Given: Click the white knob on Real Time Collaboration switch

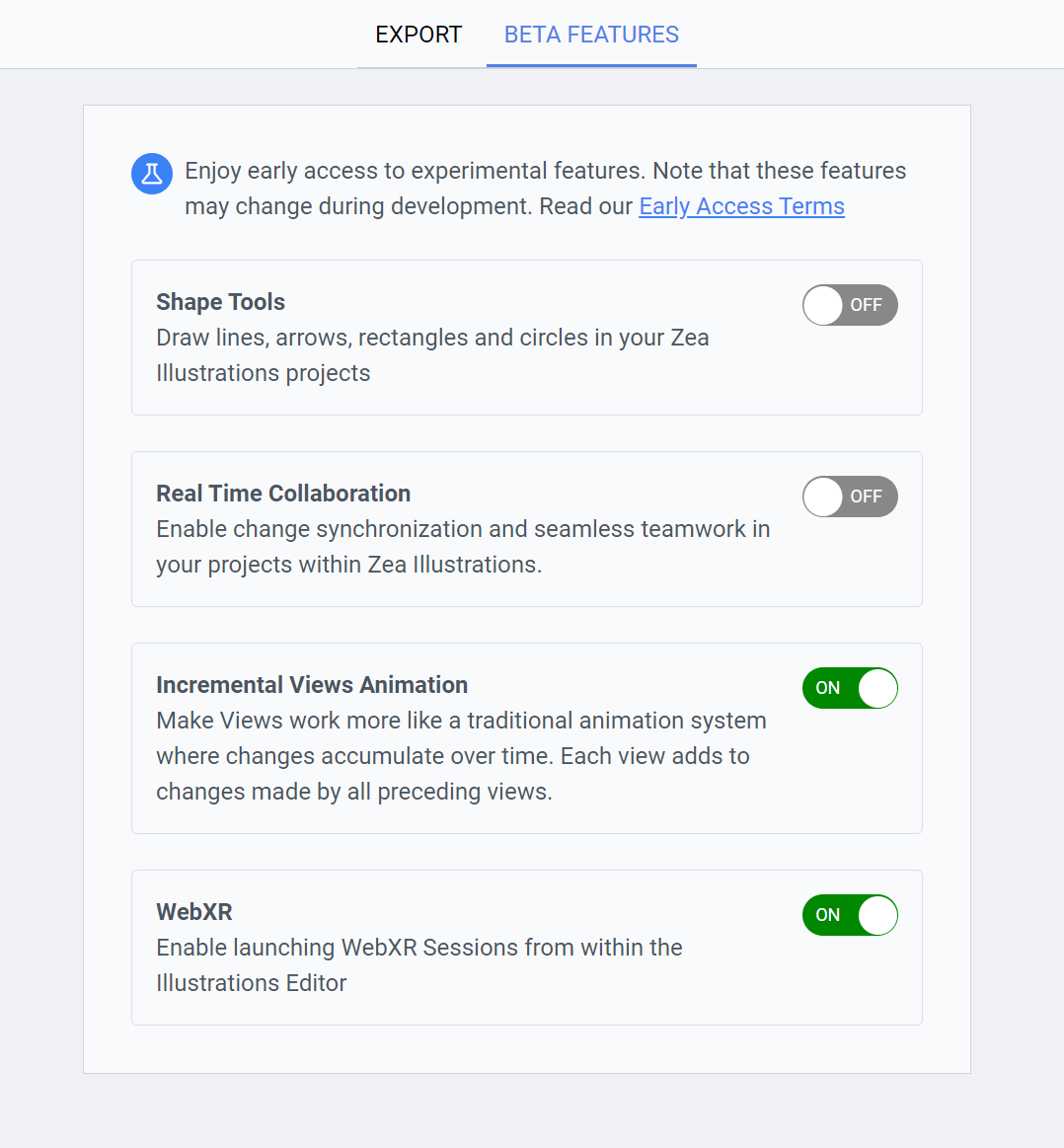Looking at the screenshot, I should [823, 497].
